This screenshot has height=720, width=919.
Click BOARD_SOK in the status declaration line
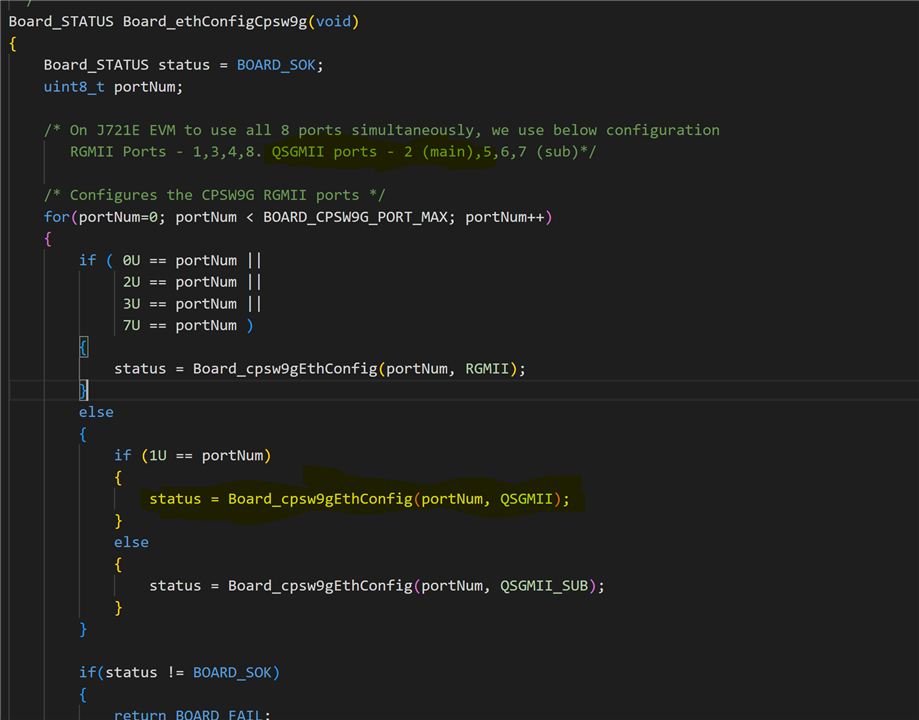click(276, 65)
